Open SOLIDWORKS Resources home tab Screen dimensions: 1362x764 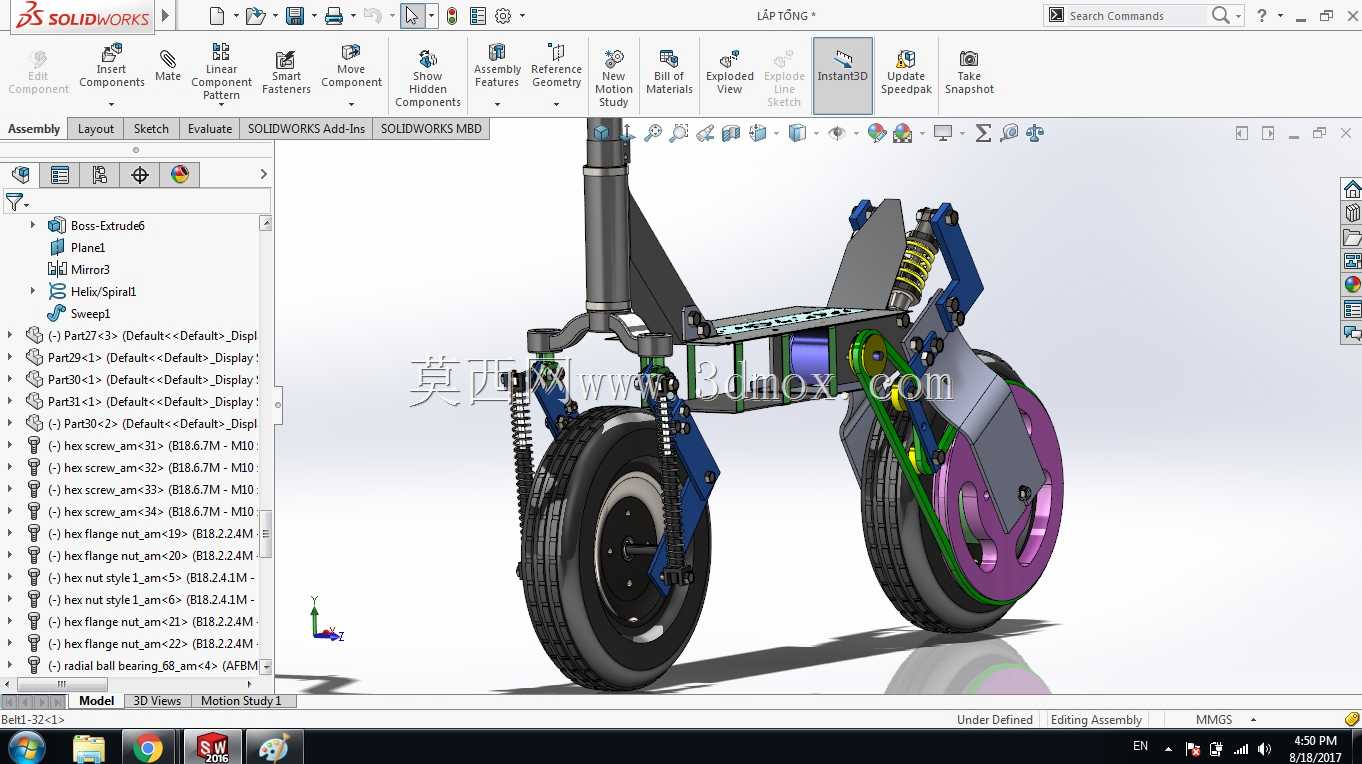tap(1352, 189)
